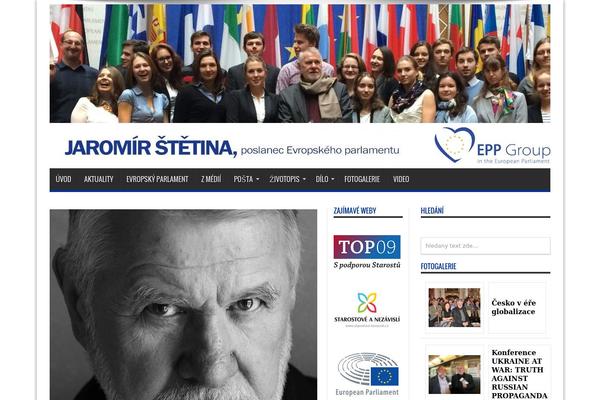The height and width of the screenshot is (400, 600).
Task: Open the TOP09 party logo link
Action: [367, 251]
